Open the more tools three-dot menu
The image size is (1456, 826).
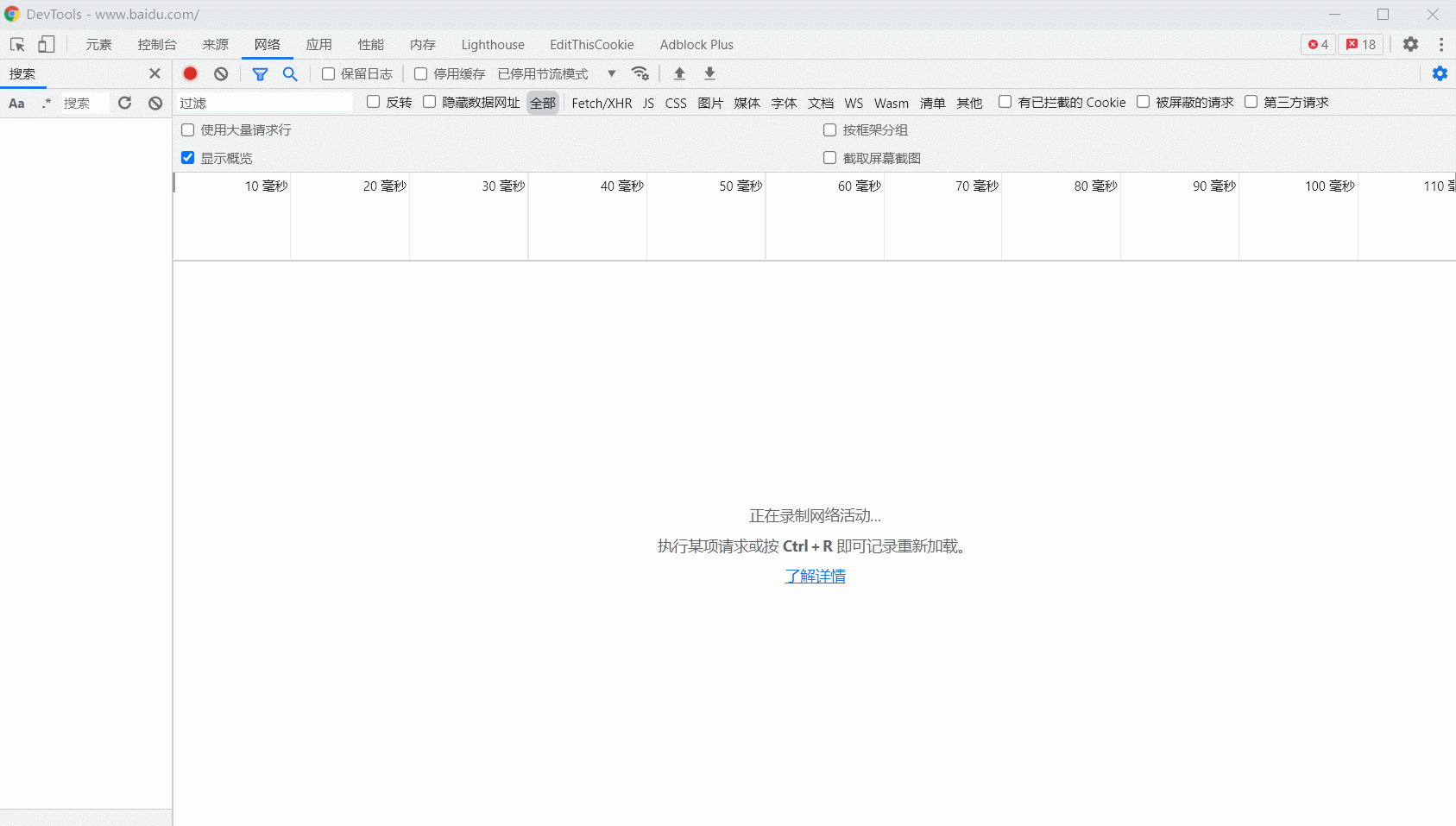click(x=1441, y=44)
